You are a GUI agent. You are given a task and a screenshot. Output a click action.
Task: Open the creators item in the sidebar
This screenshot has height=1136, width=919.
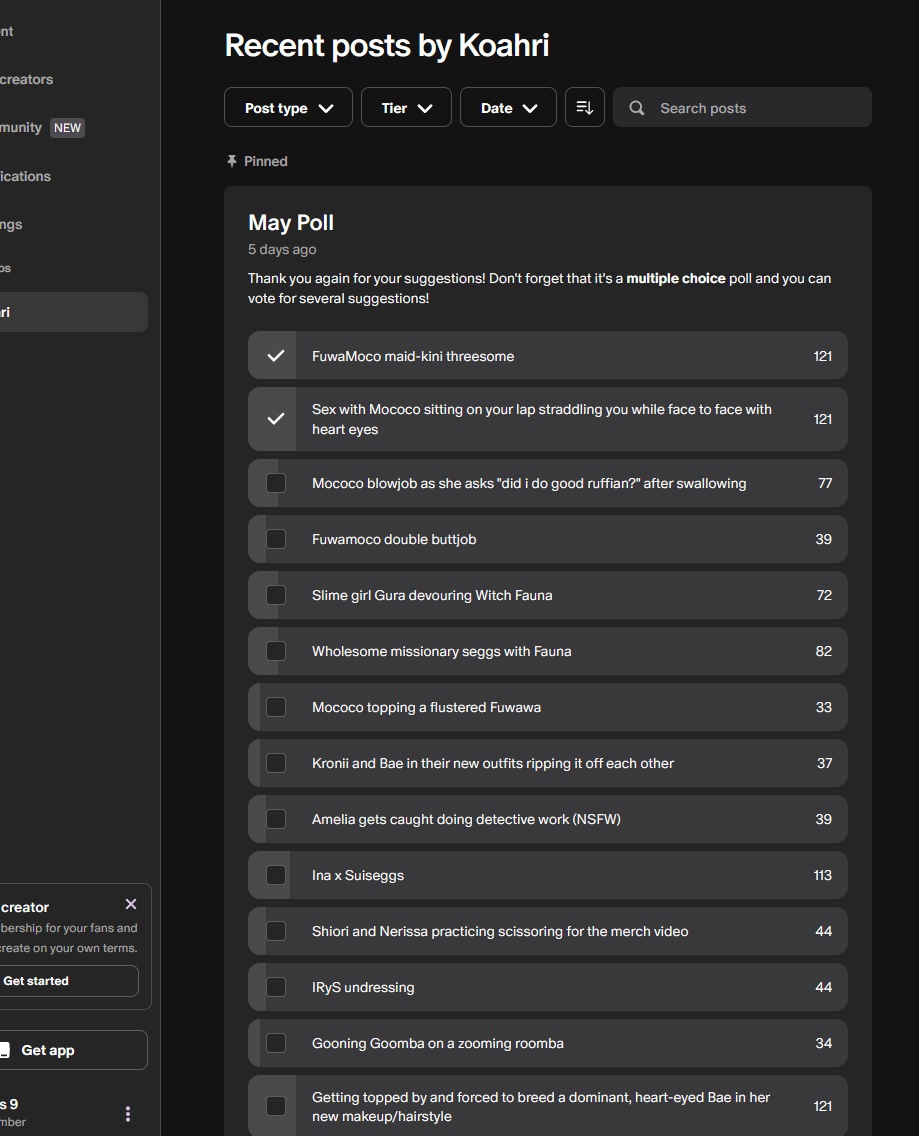click(x=27, y=79)
